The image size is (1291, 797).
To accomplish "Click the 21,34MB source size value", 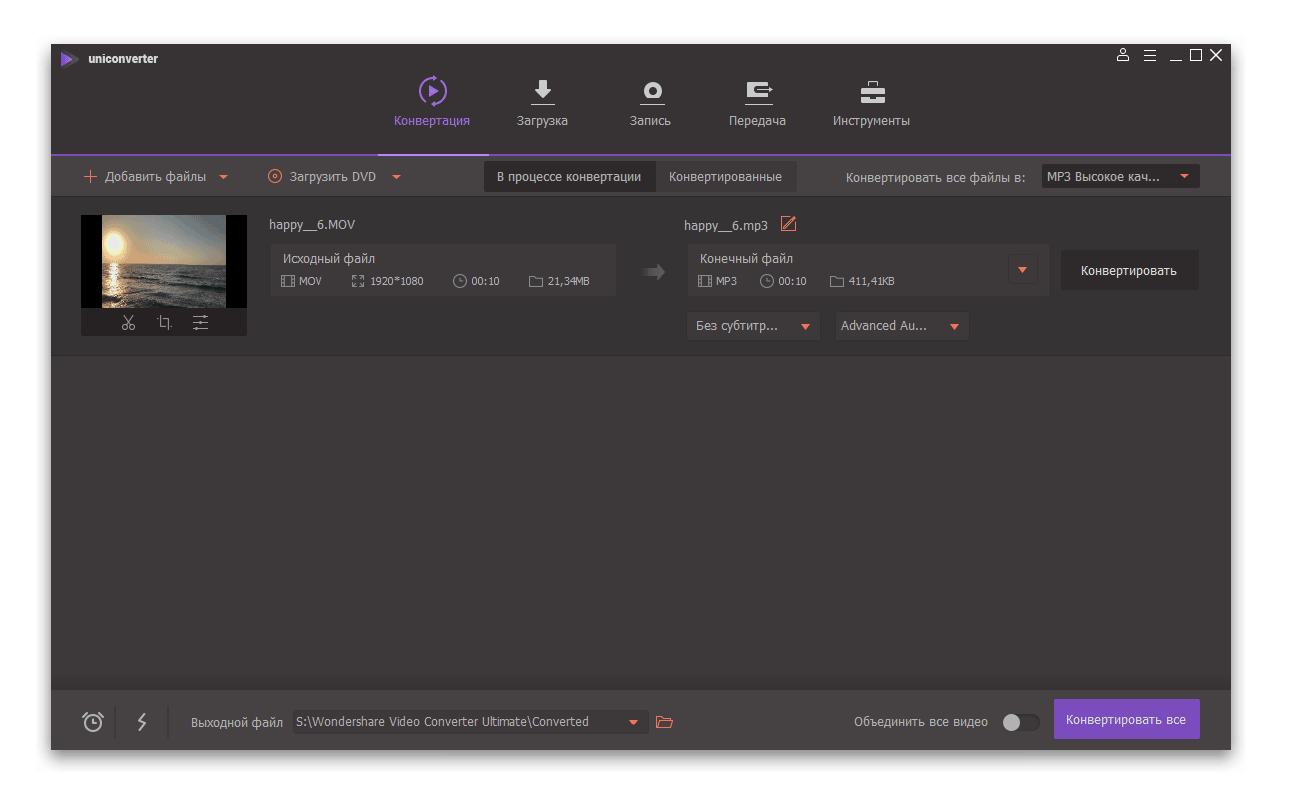I will 568,281.
